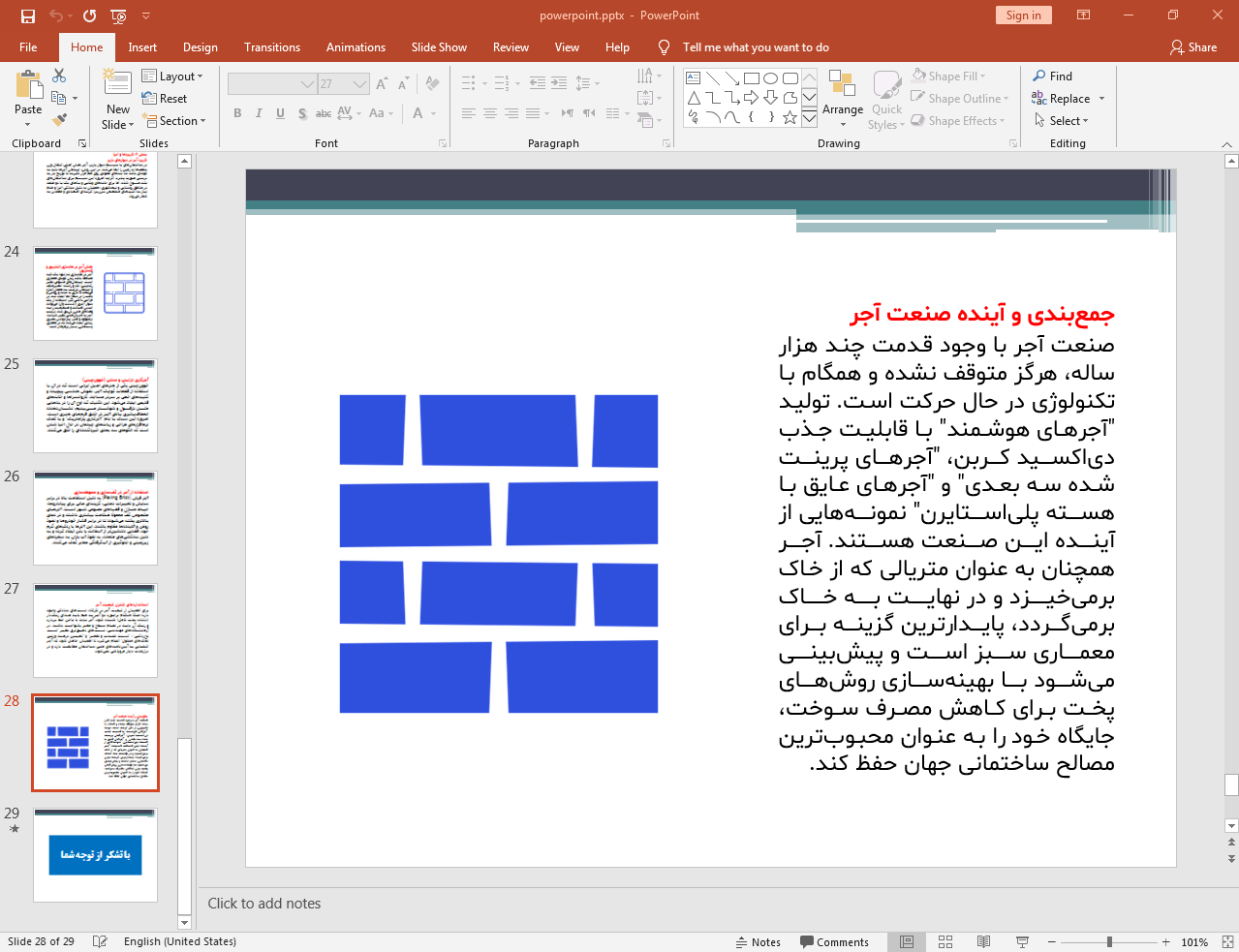Viewport: 1239px width, 952px height.
Task: Toggle Italic formatting
Action: point(259,113)
